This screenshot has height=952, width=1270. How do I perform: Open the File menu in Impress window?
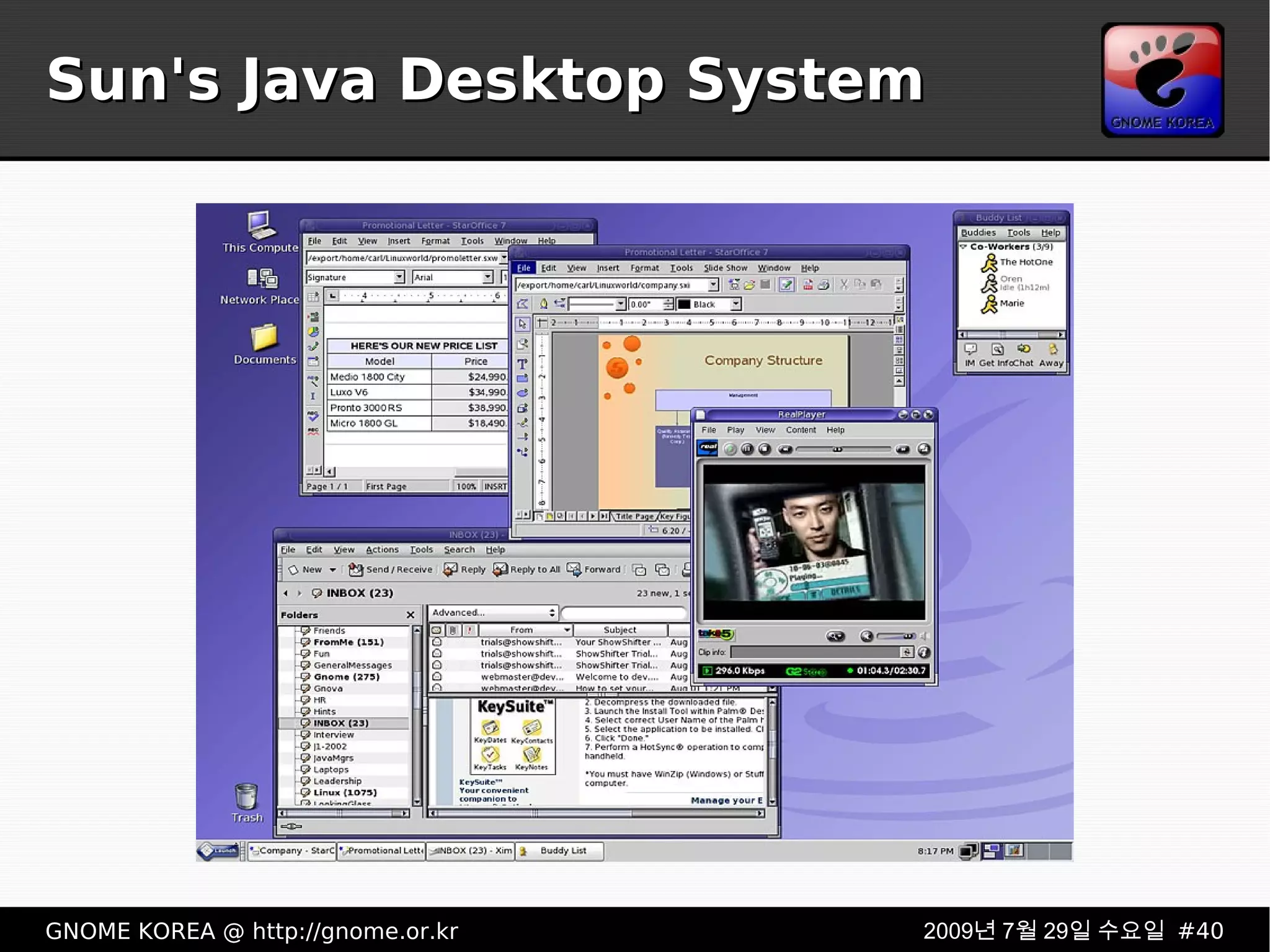coord(524,268)
